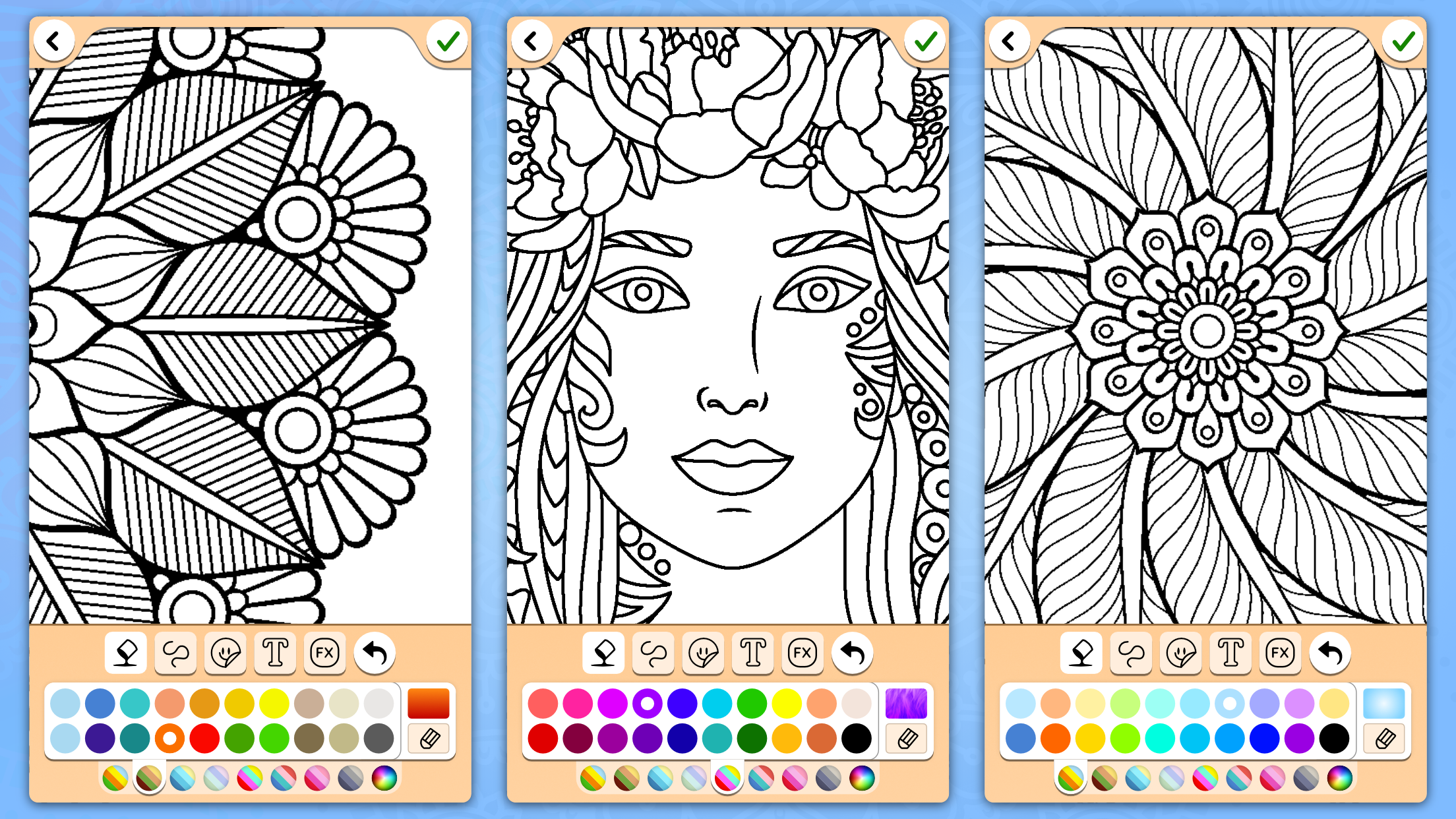Open the FX effects tool in the left panel
The height and width of the screenshot is (819, 1456).
324,653
